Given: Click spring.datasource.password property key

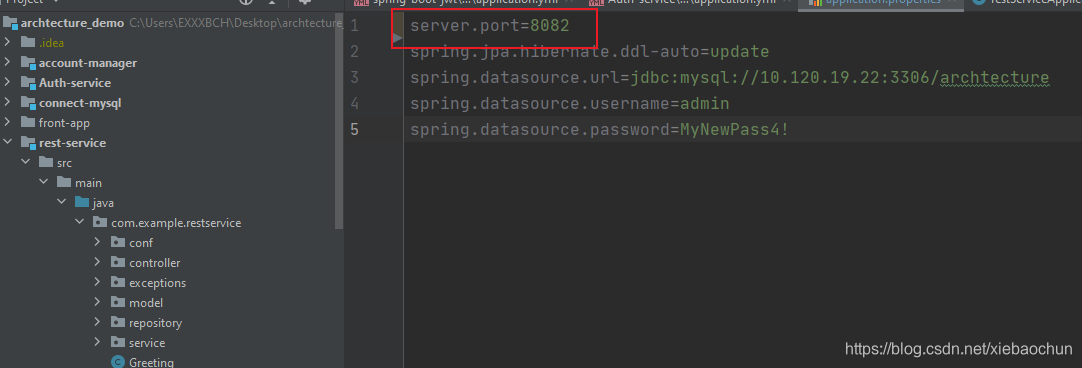Looking at the screenshot, I should [539, 129].
